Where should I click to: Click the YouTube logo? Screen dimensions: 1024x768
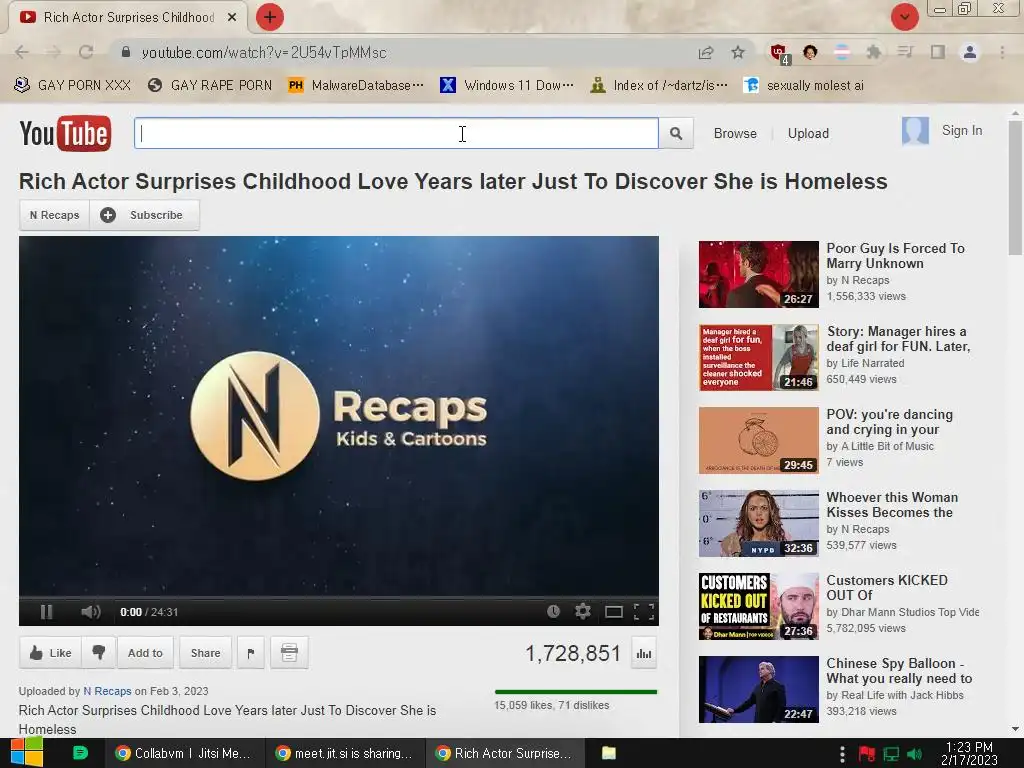pyautogui.click(x=65, y=133)
